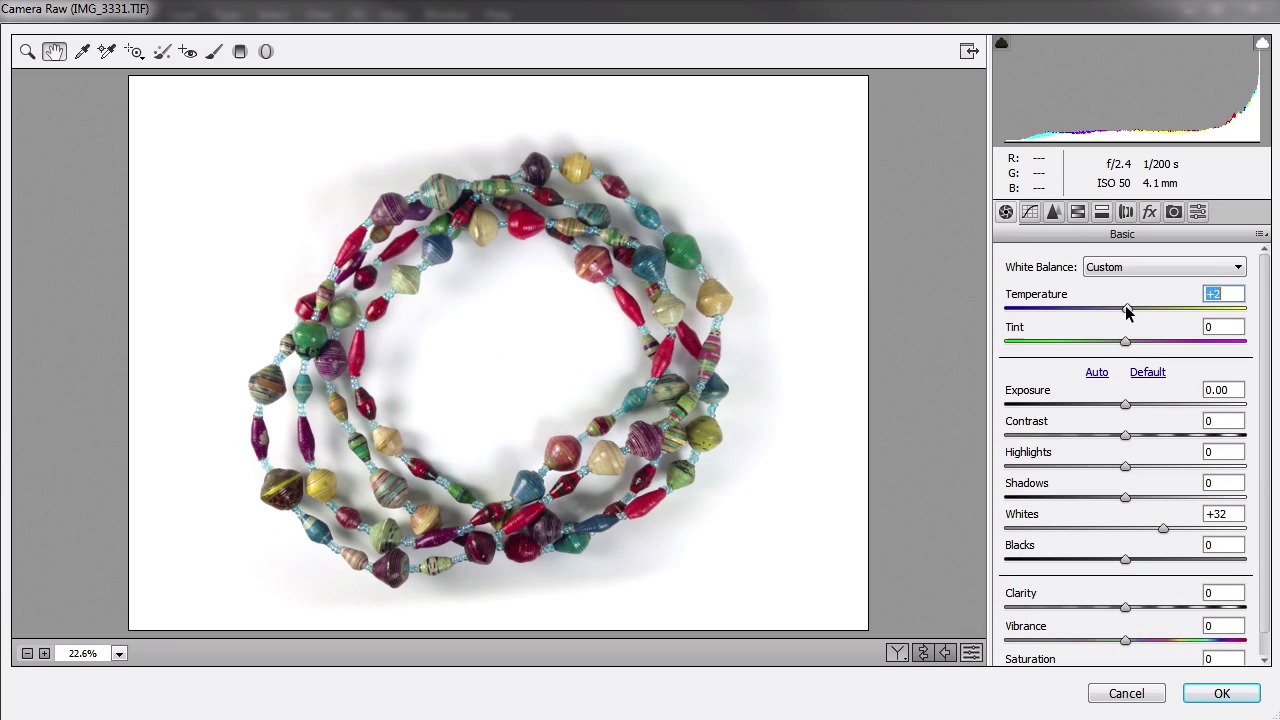Select the Radial Filter tool
The width and height of the screenshot is (1280, 720).
pos(266,52)
